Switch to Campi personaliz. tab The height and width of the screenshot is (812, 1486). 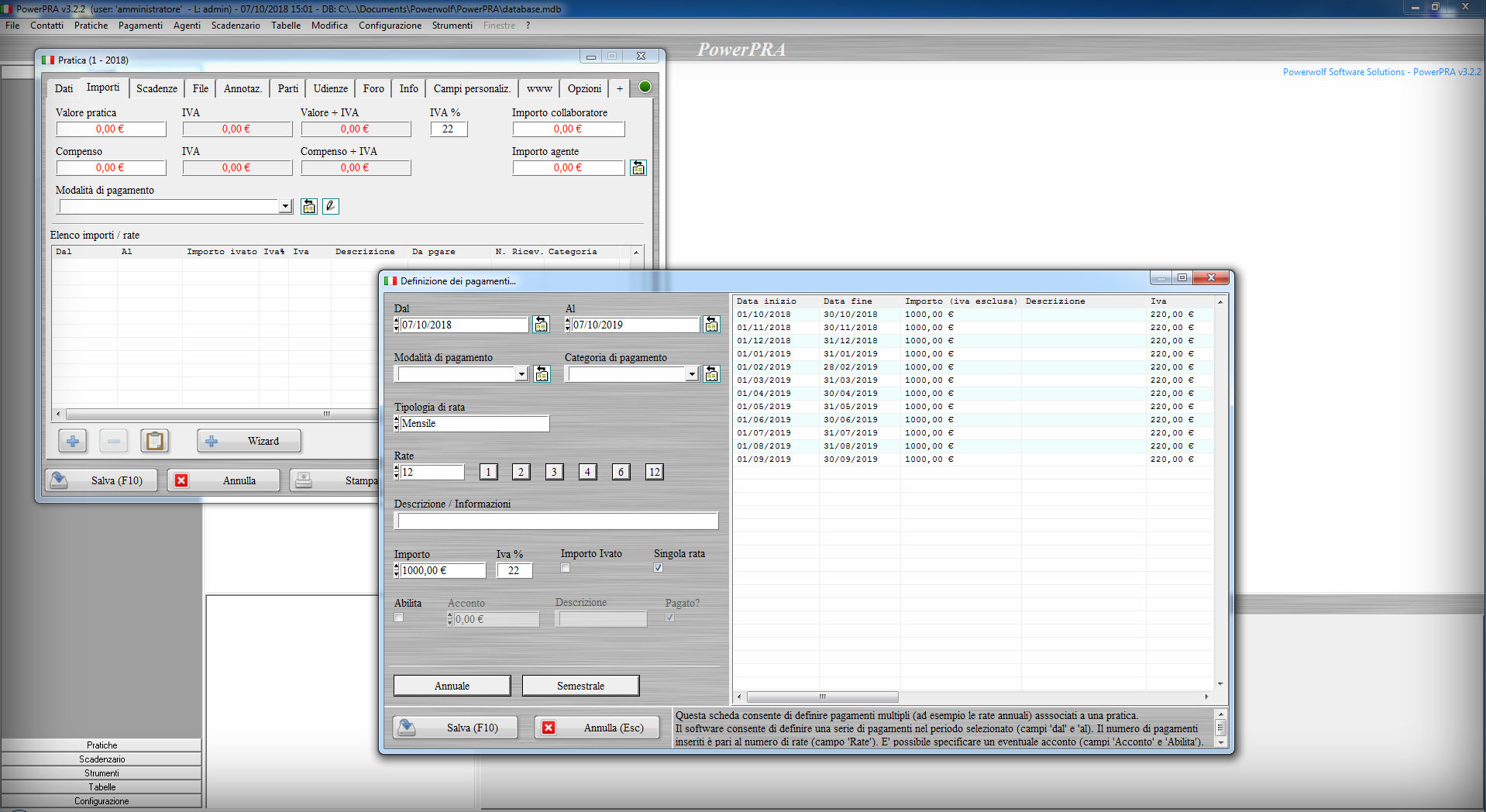click(472, 88)
